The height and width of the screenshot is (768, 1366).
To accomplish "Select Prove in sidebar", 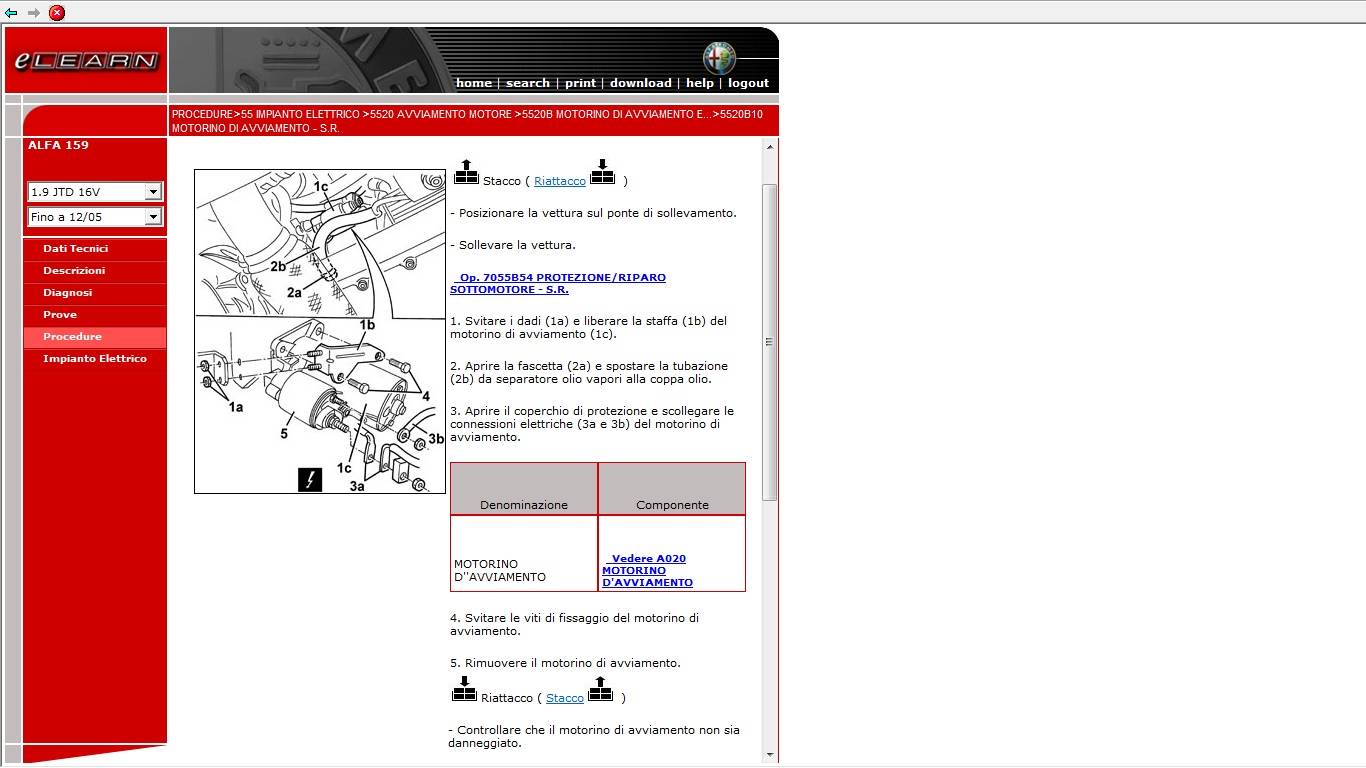I will pos(60,314).
